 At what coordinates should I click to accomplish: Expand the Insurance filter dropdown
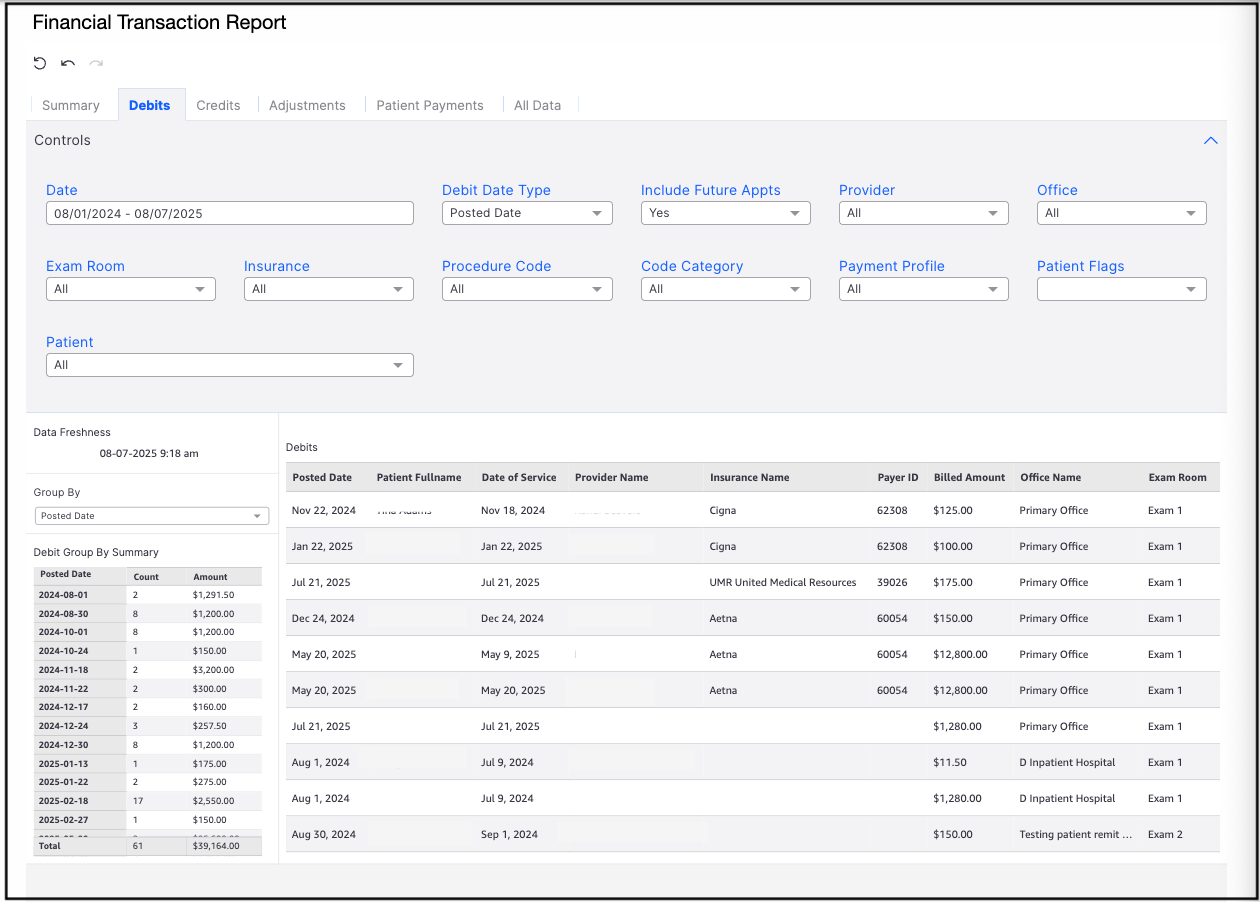[x=328, y=289]
